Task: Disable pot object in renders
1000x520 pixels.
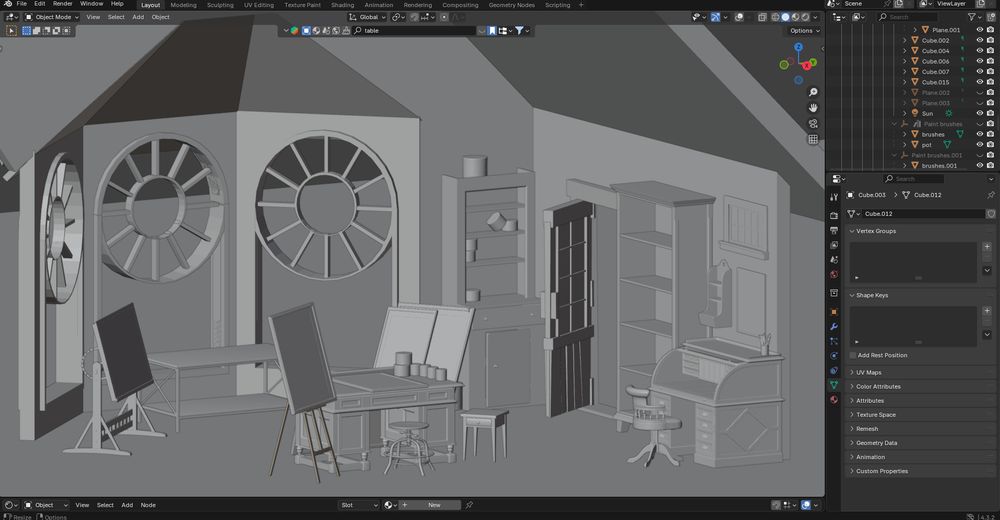Action: (990, 145)
